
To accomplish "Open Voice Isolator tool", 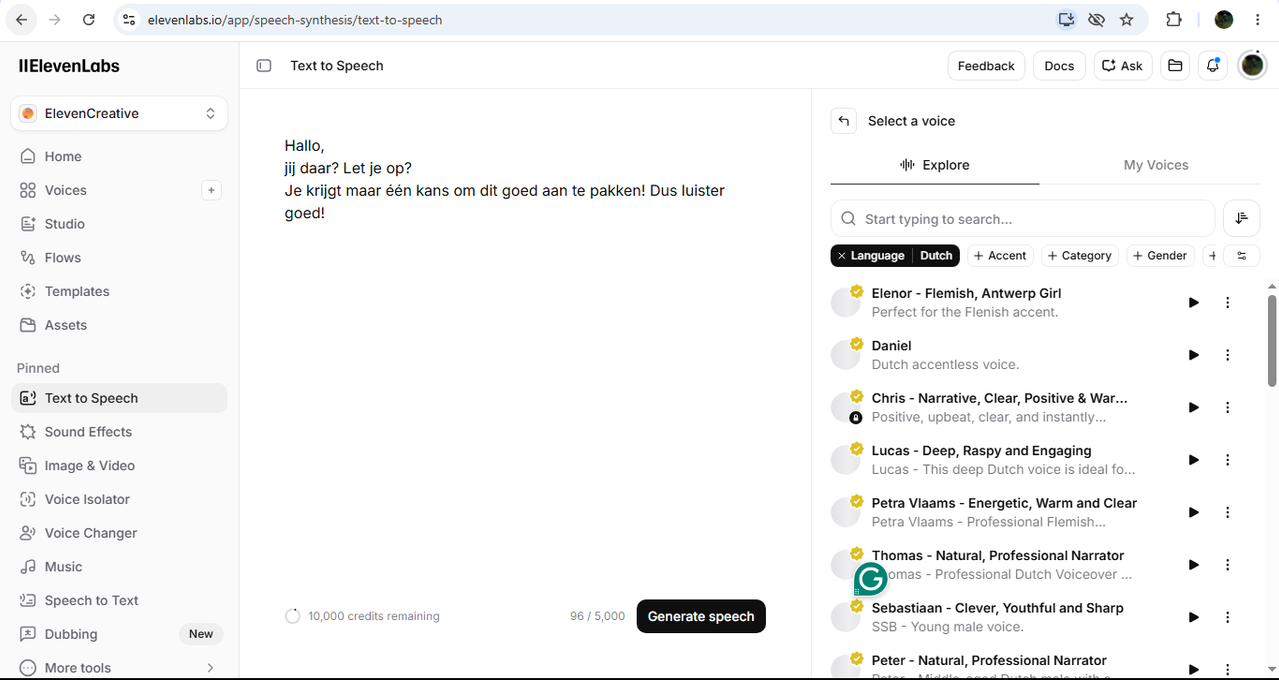I will (x=119, y=499).
